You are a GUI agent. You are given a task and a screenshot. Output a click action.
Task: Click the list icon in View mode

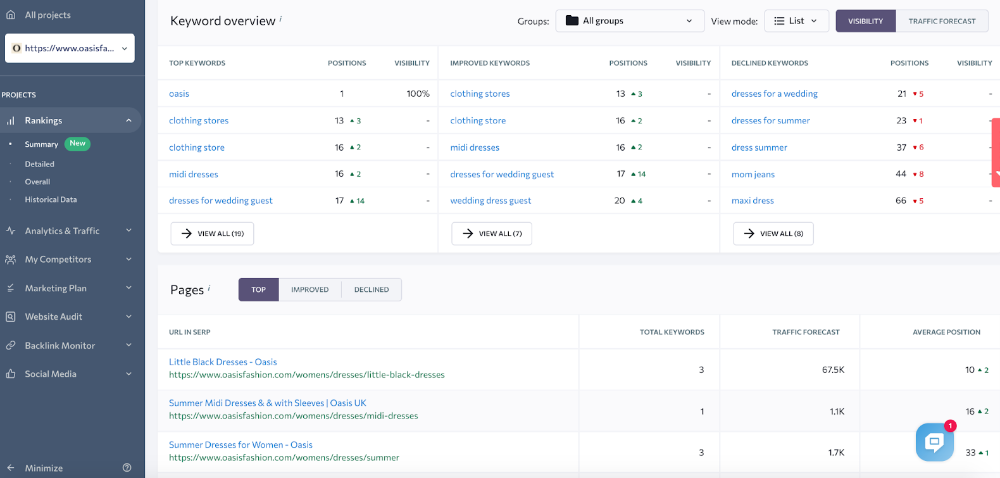point(779,20)
